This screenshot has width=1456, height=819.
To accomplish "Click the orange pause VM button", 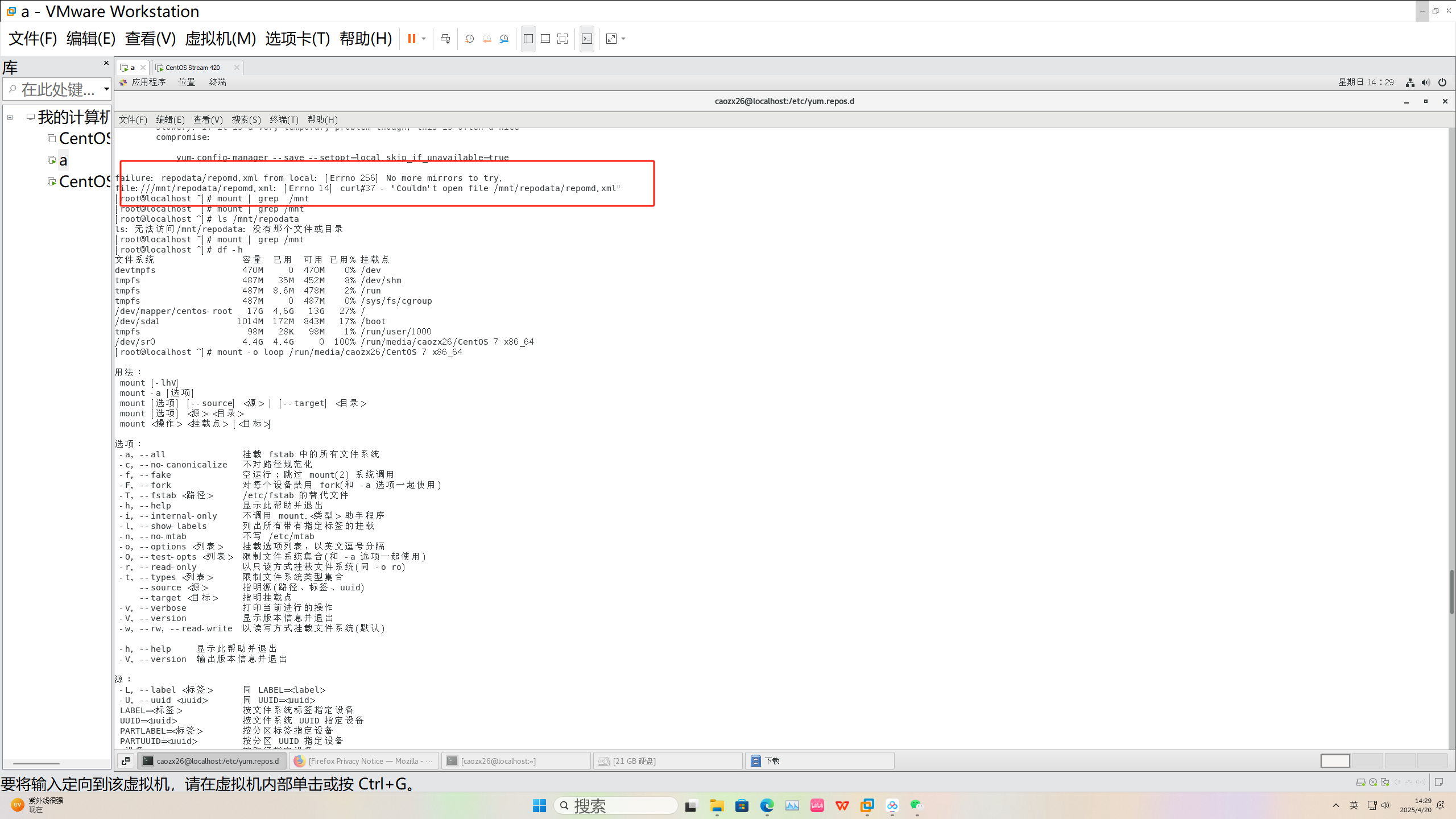I will [x=411, y=39].
